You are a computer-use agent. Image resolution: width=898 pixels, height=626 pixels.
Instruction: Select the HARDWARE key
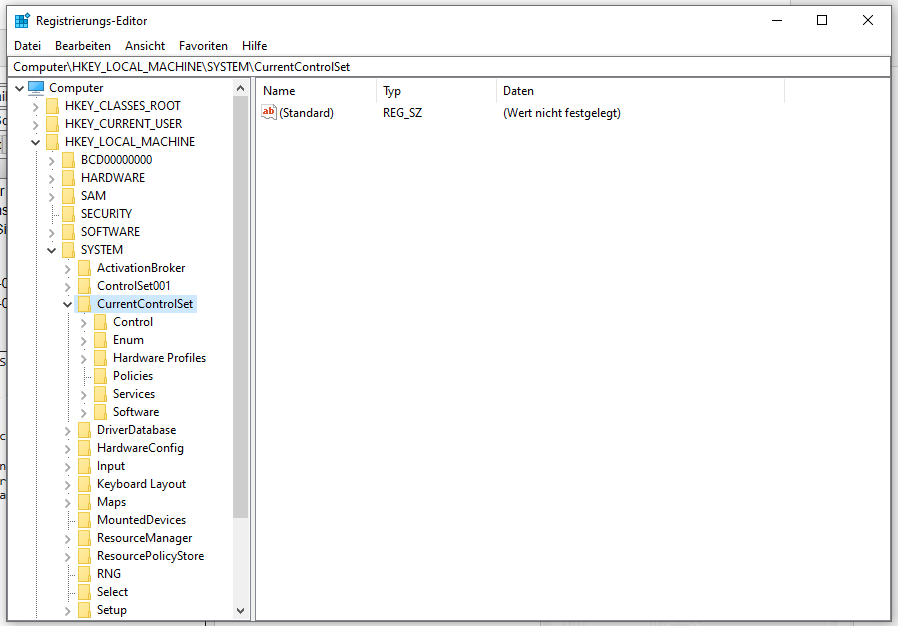point(113,178)
